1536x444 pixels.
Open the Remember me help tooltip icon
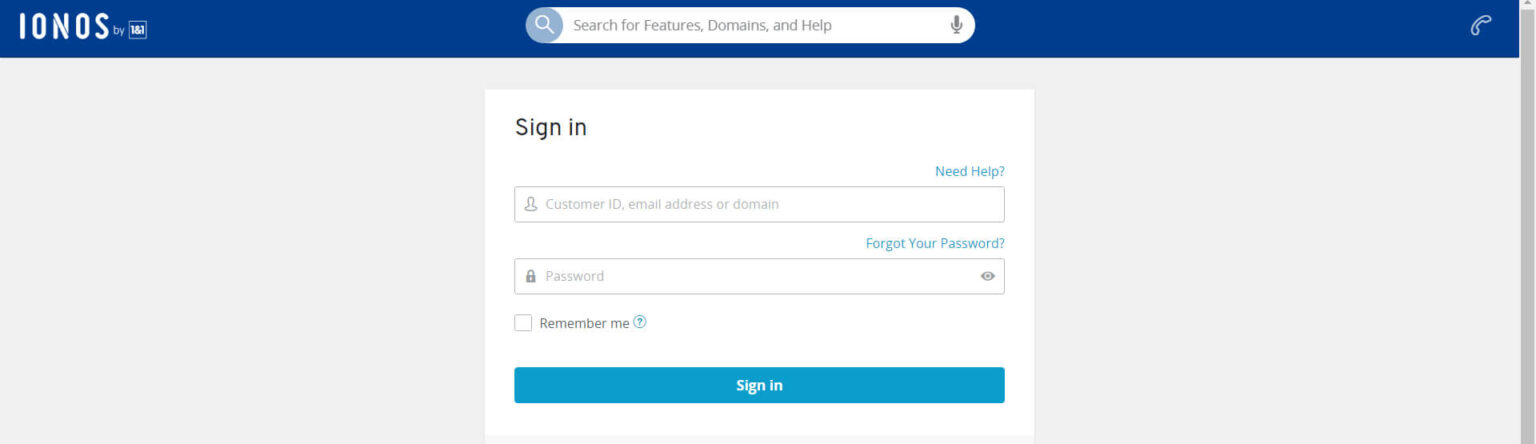(640, 322)
